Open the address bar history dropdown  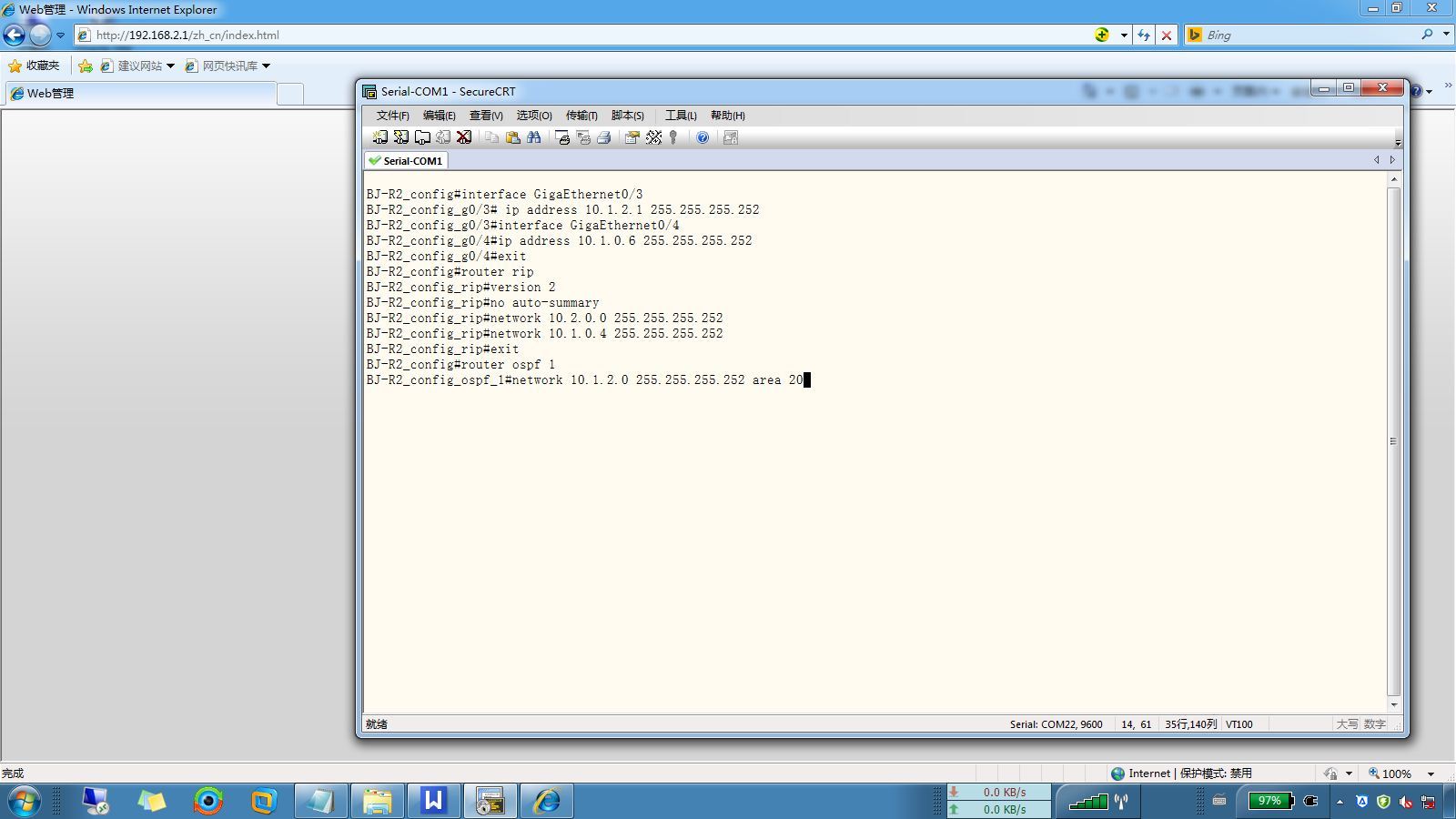click(x=1124, y=35)
